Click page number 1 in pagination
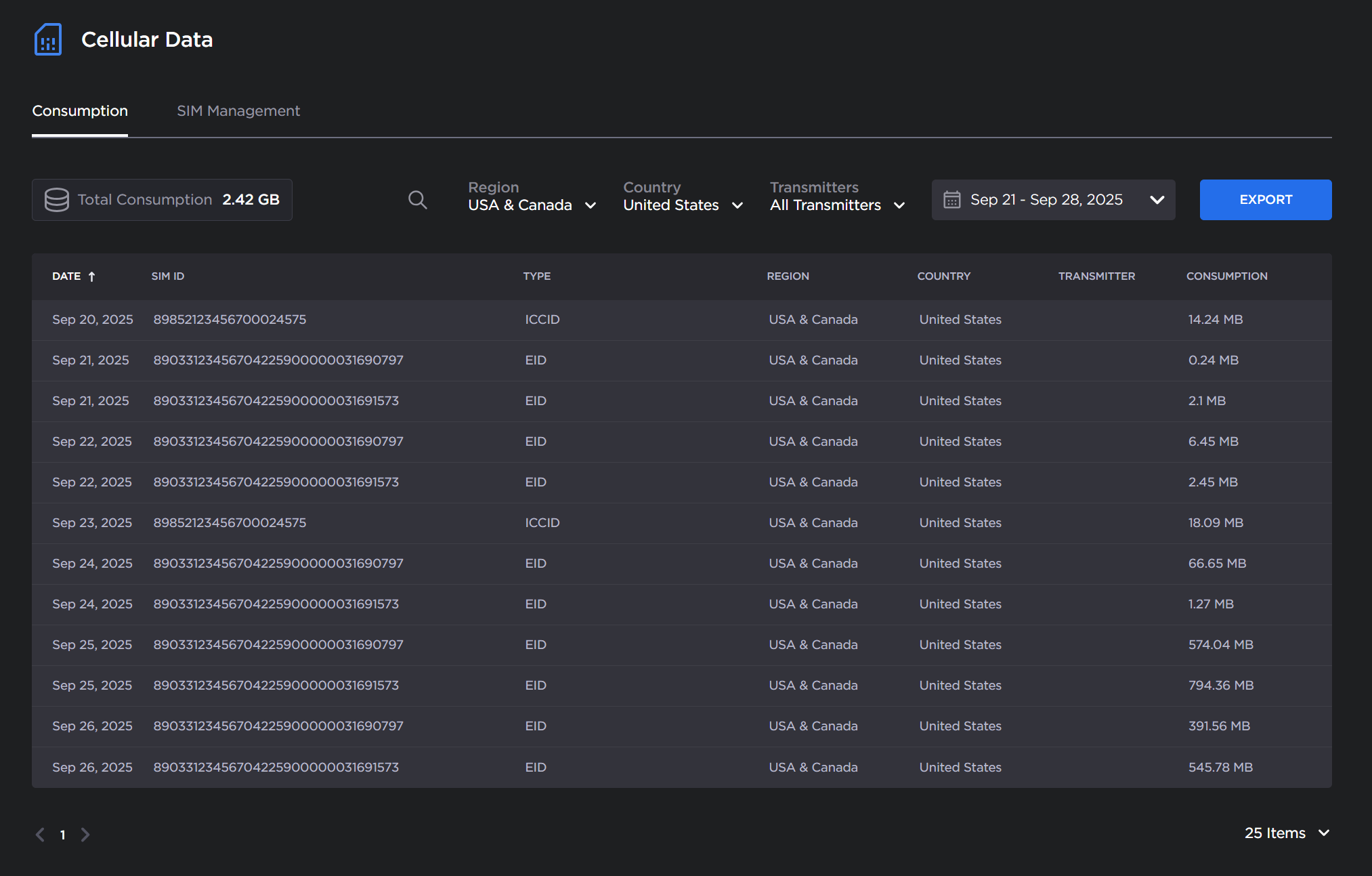Viewport: 1372px width, 876px height. (x=63, y=835)
